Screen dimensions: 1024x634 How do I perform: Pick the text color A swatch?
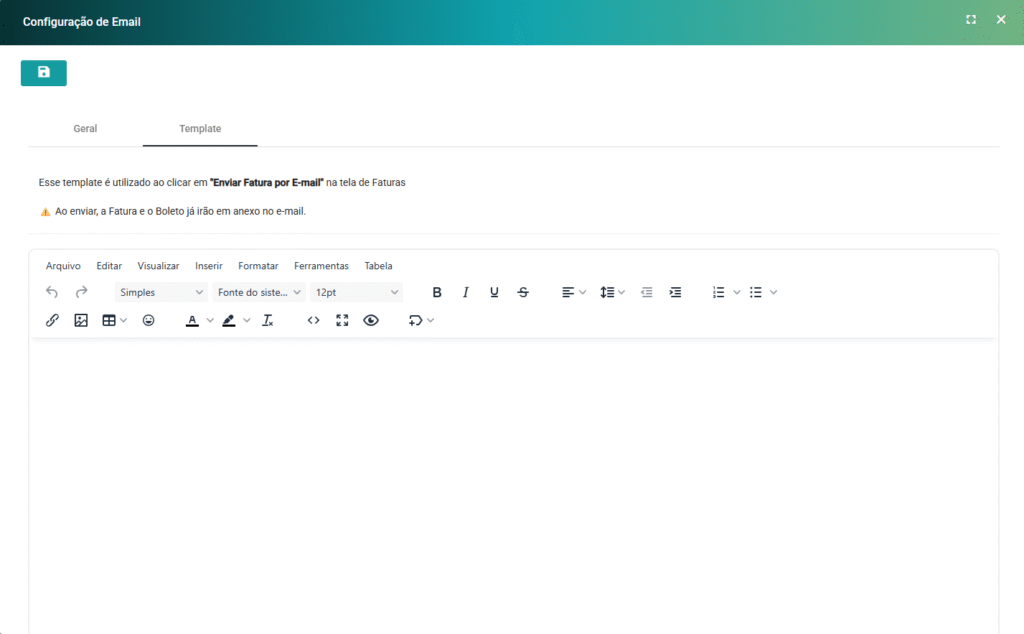tap(192, 321)
